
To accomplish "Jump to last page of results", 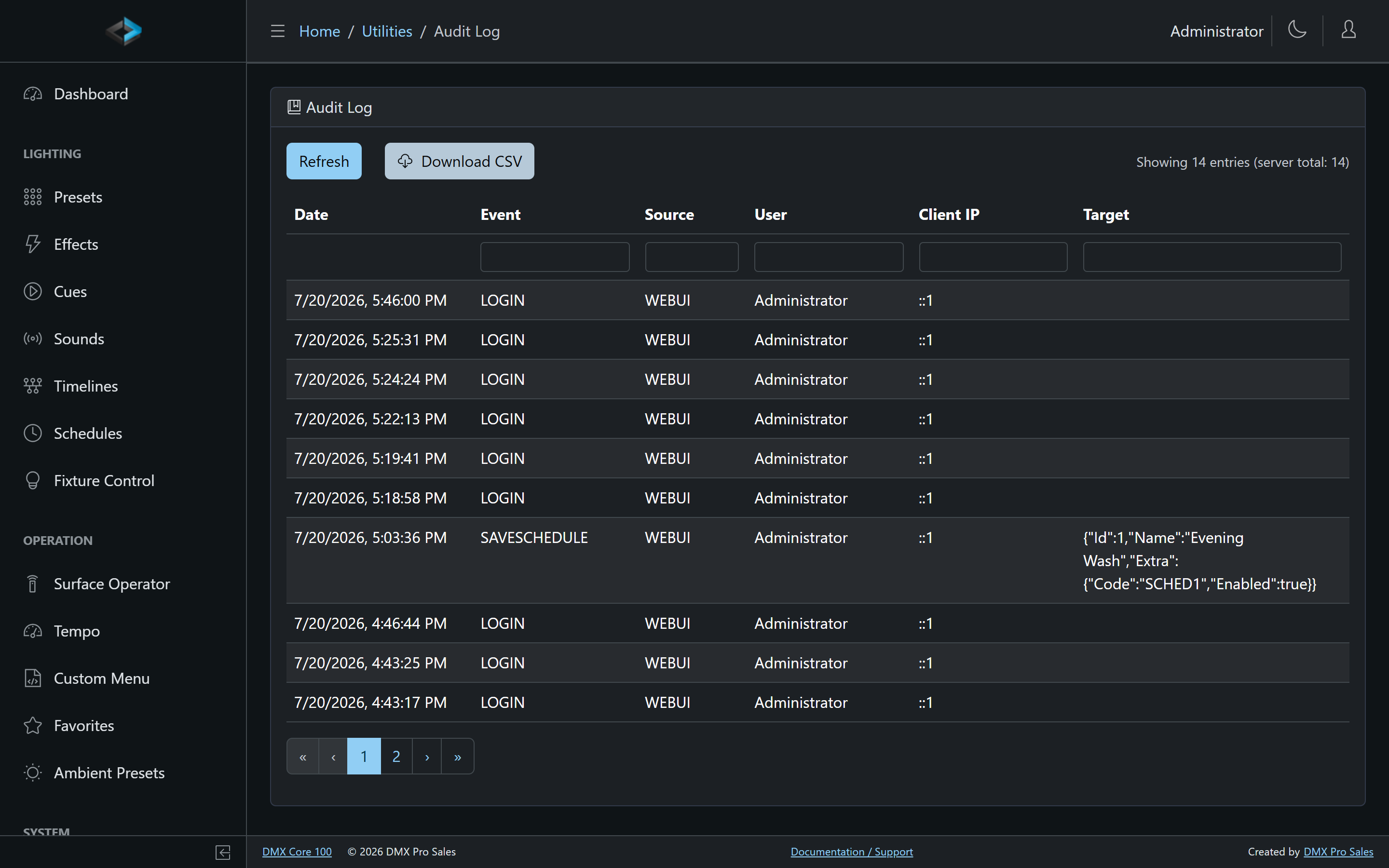I will [x=457, y=757].
